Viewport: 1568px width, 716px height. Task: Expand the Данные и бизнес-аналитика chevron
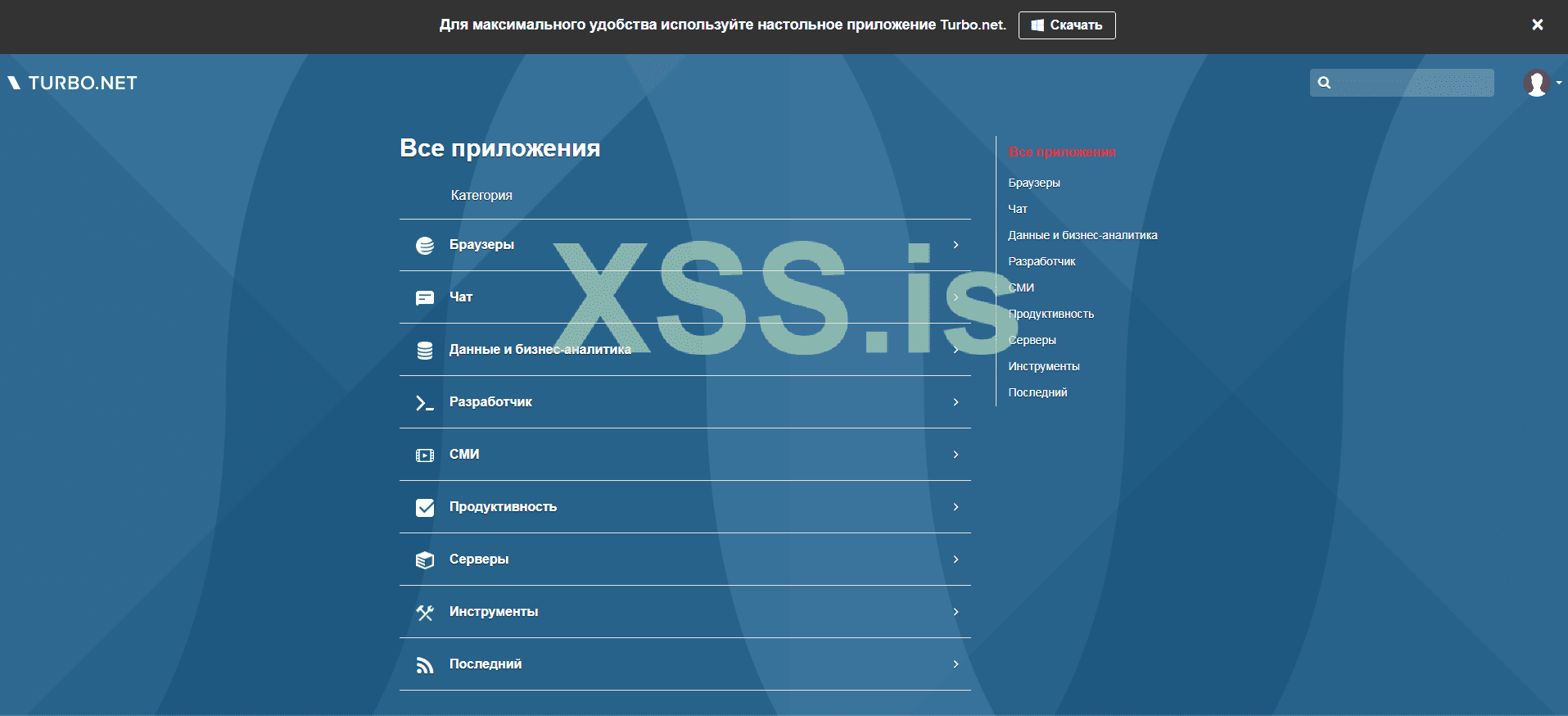point(956,350)
